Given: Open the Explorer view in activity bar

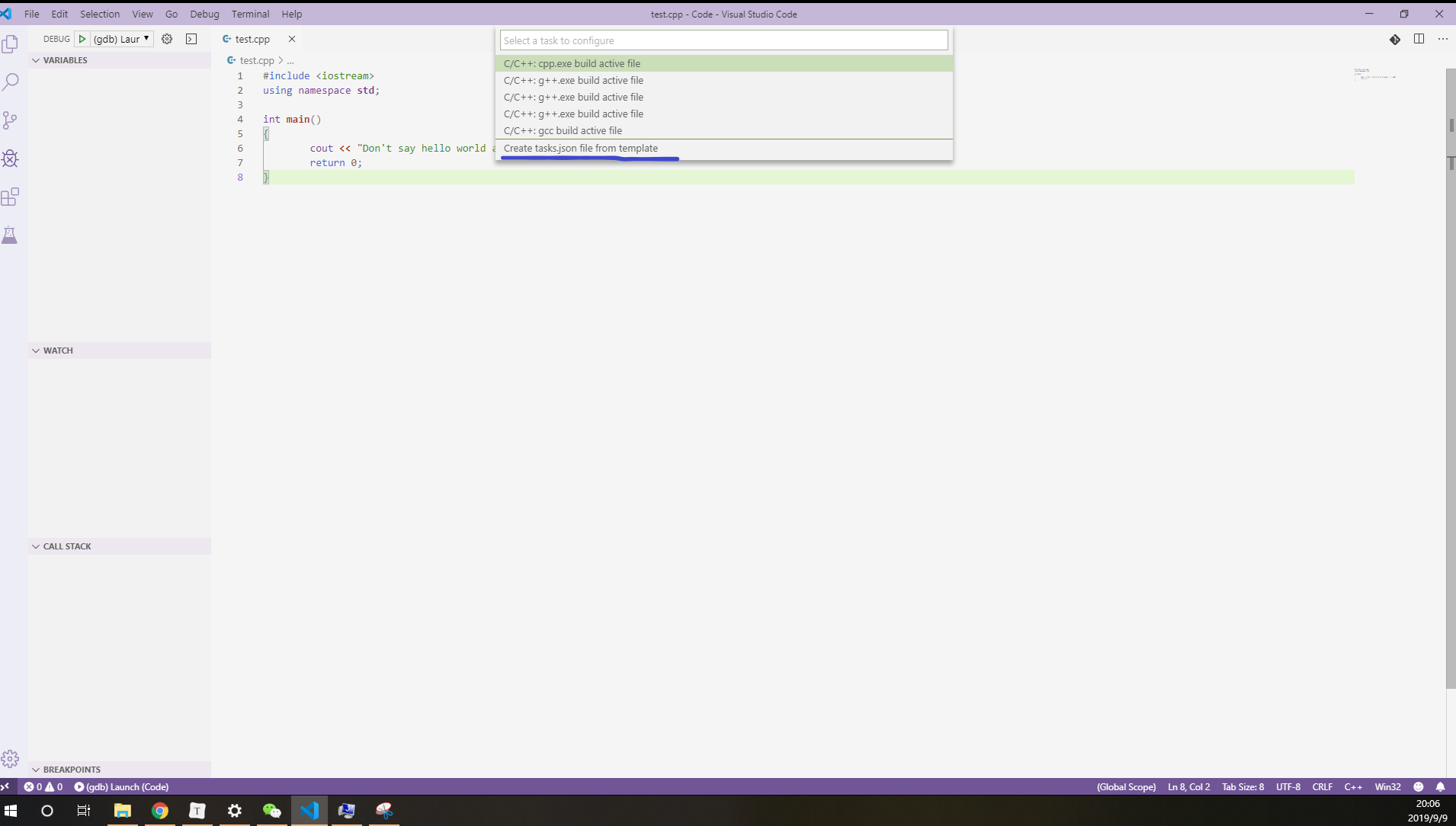Looking at the screenshot, I should tap(10, 44).
